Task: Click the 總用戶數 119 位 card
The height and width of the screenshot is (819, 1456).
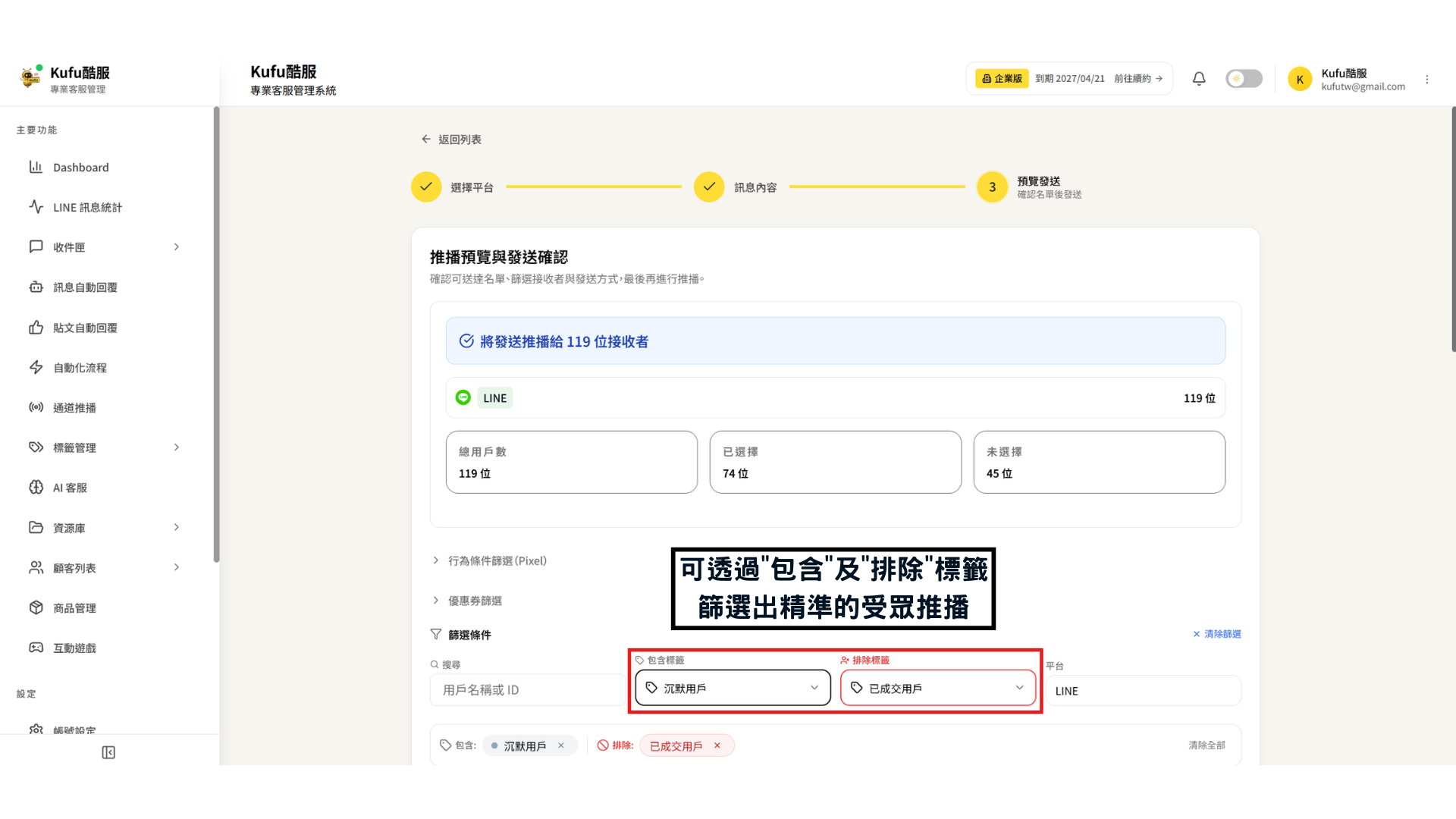Action: [x=571, y=462]
